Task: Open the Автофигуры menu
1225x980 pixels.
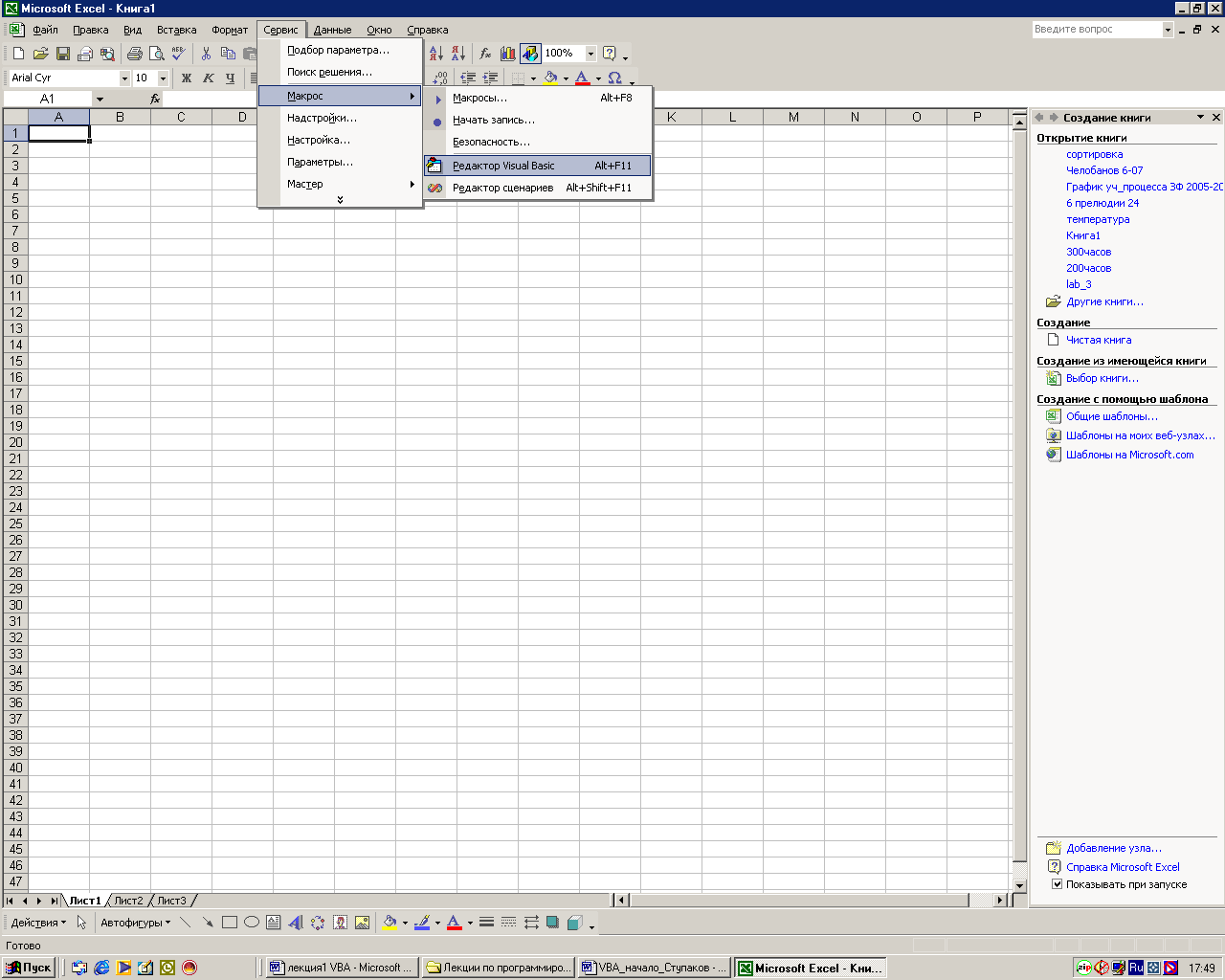Action: 135,923
